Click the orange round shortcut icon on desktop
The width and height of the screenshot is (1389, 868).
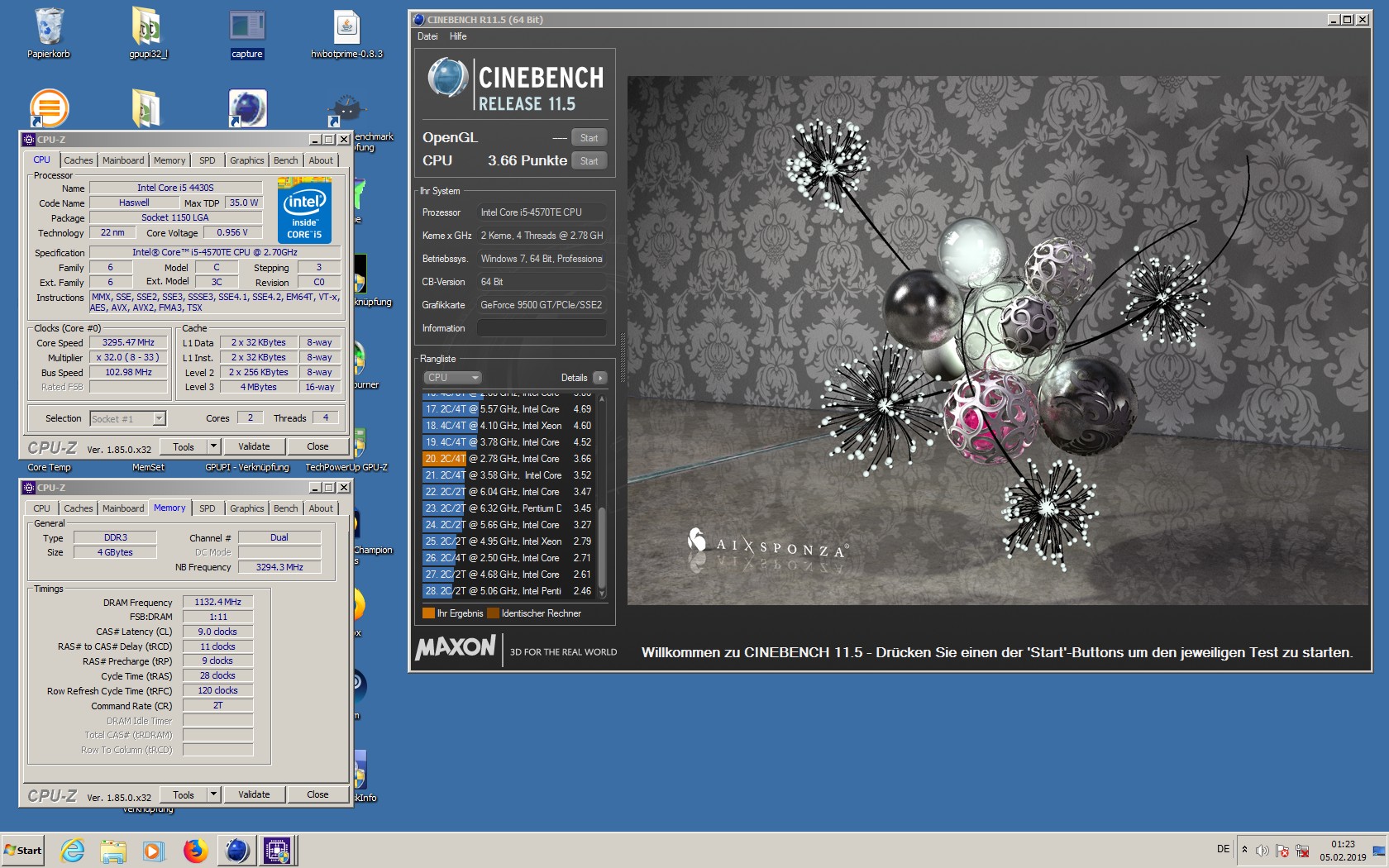click(x=49, y=107)
